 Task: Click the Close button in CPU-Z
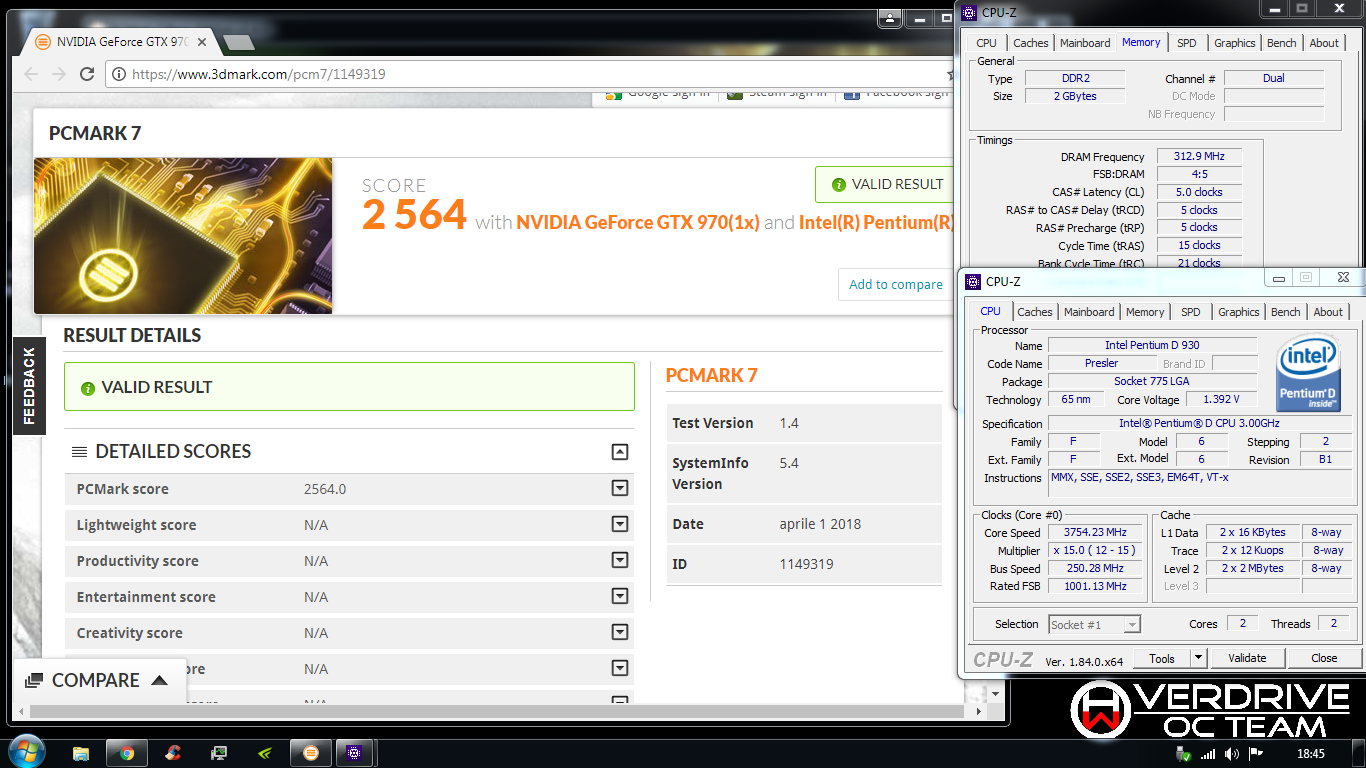[x=1324, y=658]
